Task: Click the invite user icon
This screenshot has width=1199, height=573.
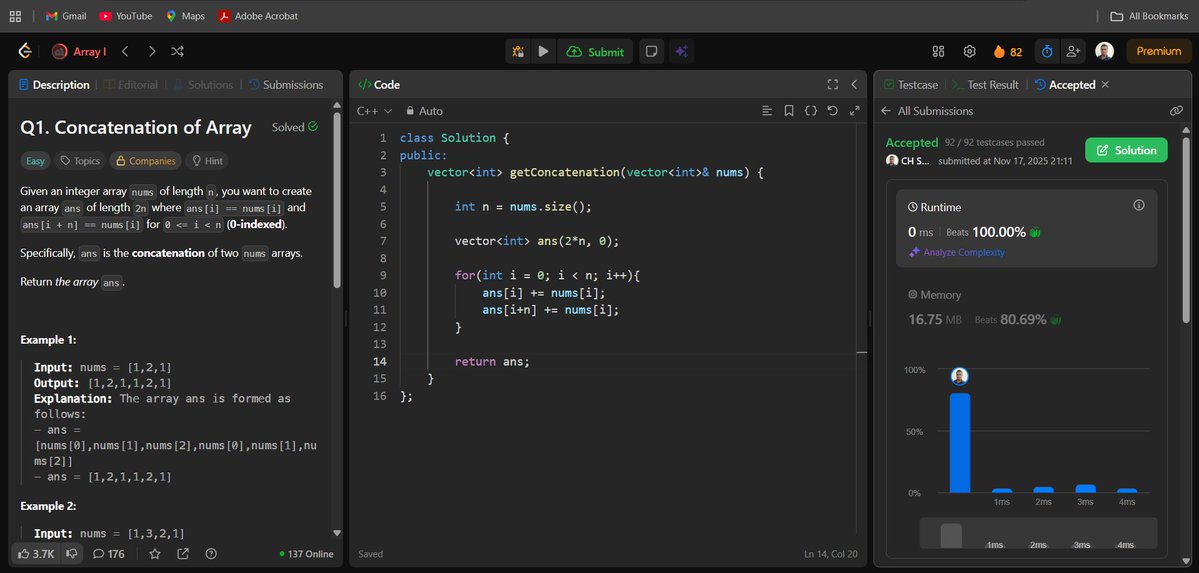Action: point(1074,51)
